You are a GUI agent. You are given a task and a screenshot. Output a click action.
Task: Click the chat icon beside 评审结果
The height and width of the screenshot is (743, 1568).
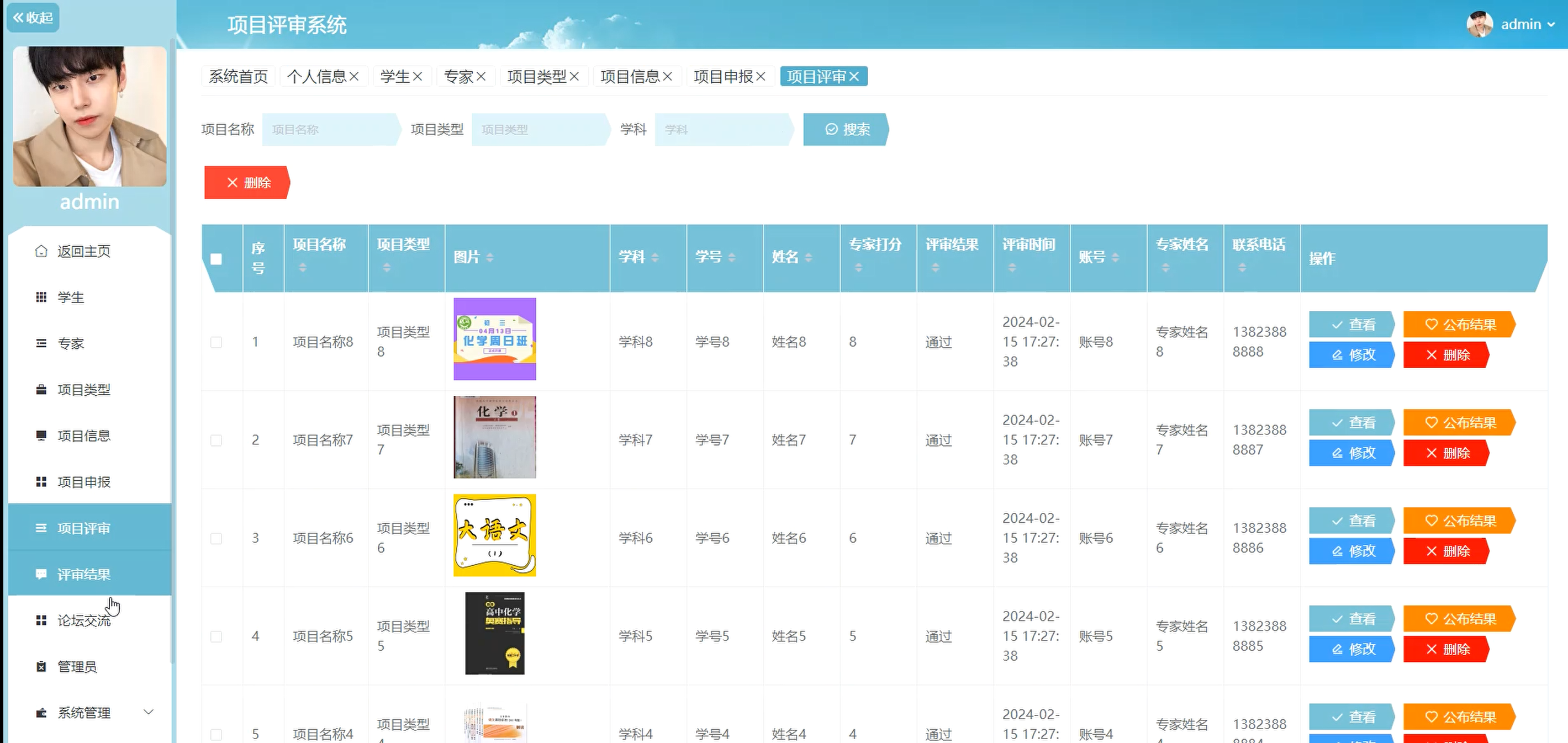41,575
